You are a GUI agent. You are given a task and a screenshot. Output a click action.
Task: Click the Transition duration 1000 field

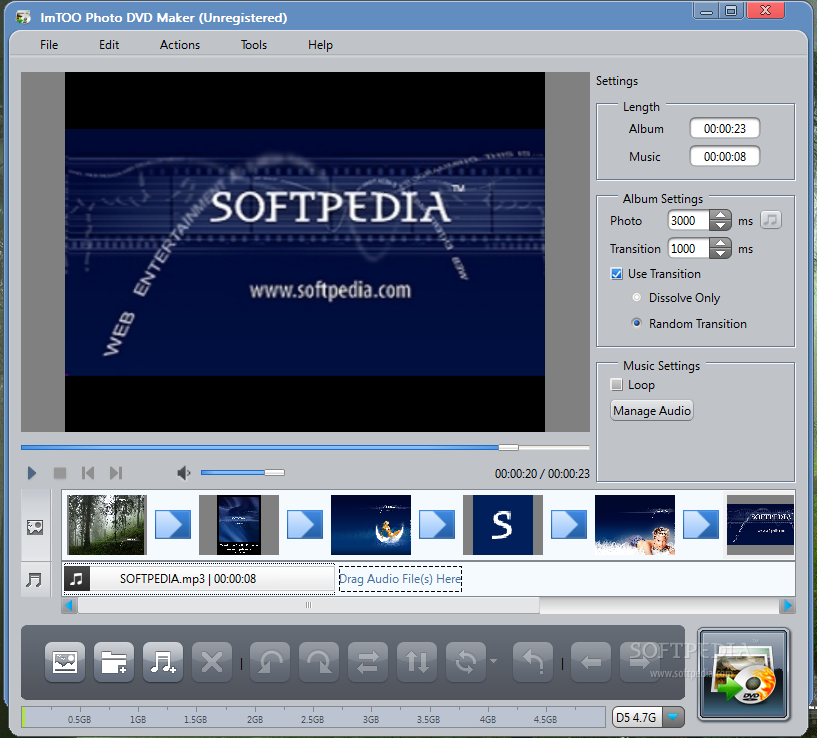(x=688, y=249)
